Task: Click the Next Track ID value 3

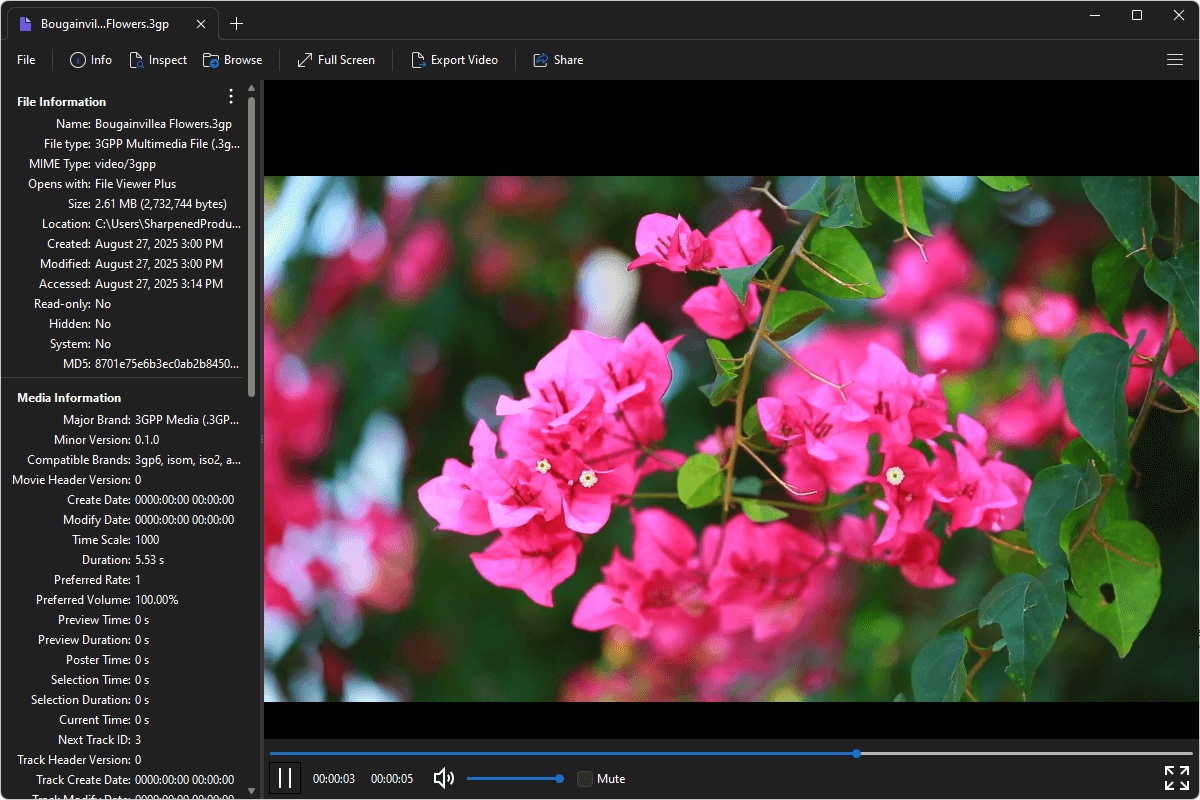Action: [x=138, y=740]
